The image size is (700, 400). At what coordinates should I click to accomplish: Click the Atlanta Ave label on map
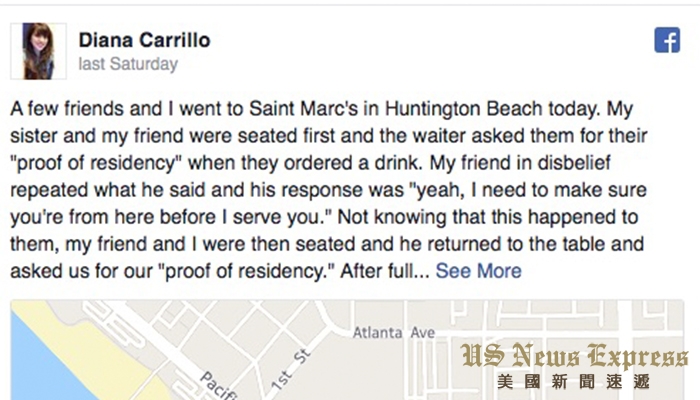tap(394, 333)
